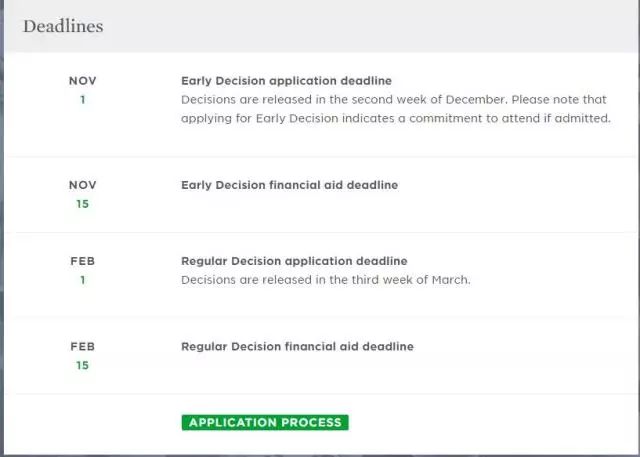The height and width of the screenshot is (457, 640).
Task: Select the Deadlines section heading
Action: 63,27
